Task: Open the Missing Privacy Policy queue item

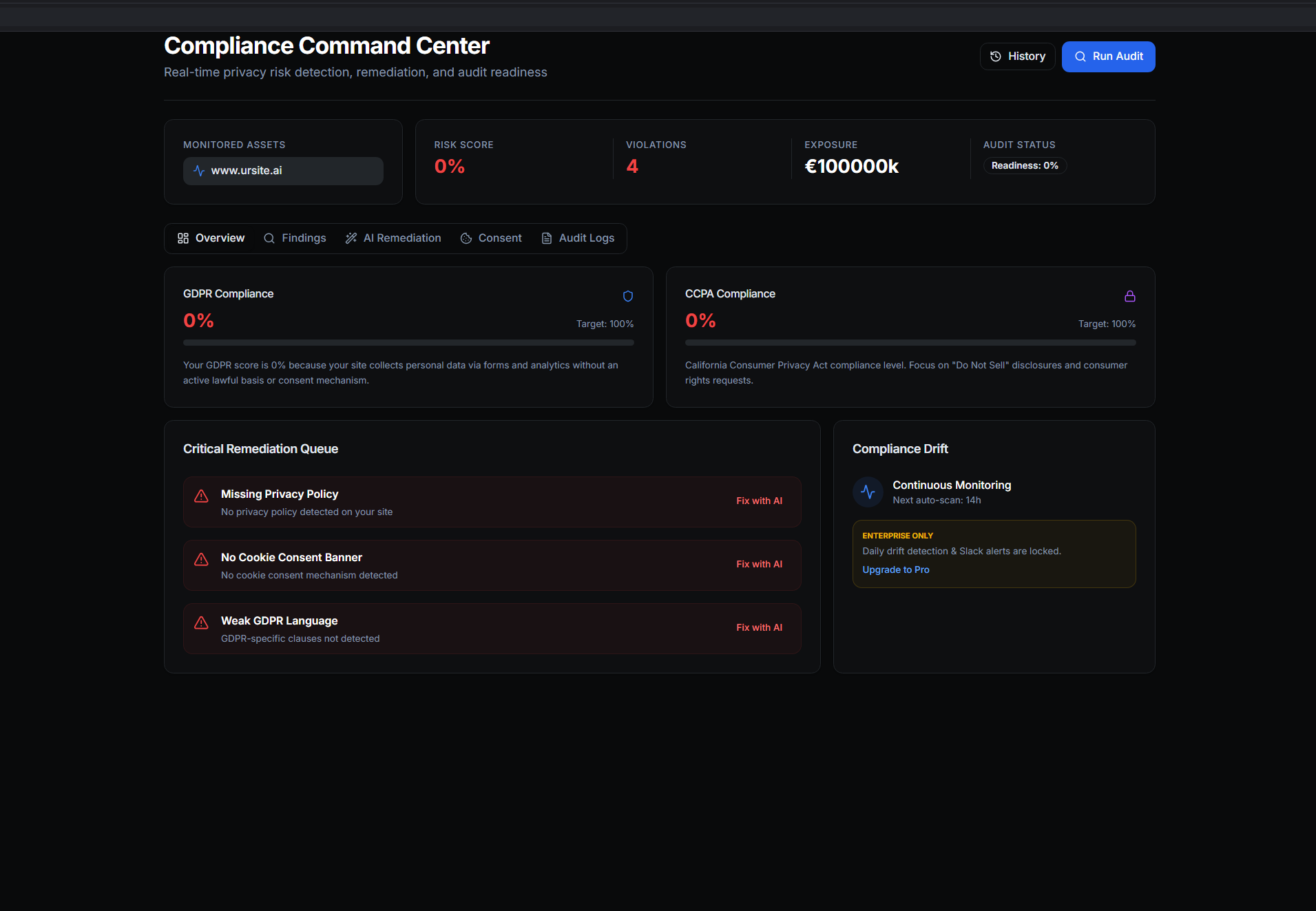Action: (x=492, y=502)
